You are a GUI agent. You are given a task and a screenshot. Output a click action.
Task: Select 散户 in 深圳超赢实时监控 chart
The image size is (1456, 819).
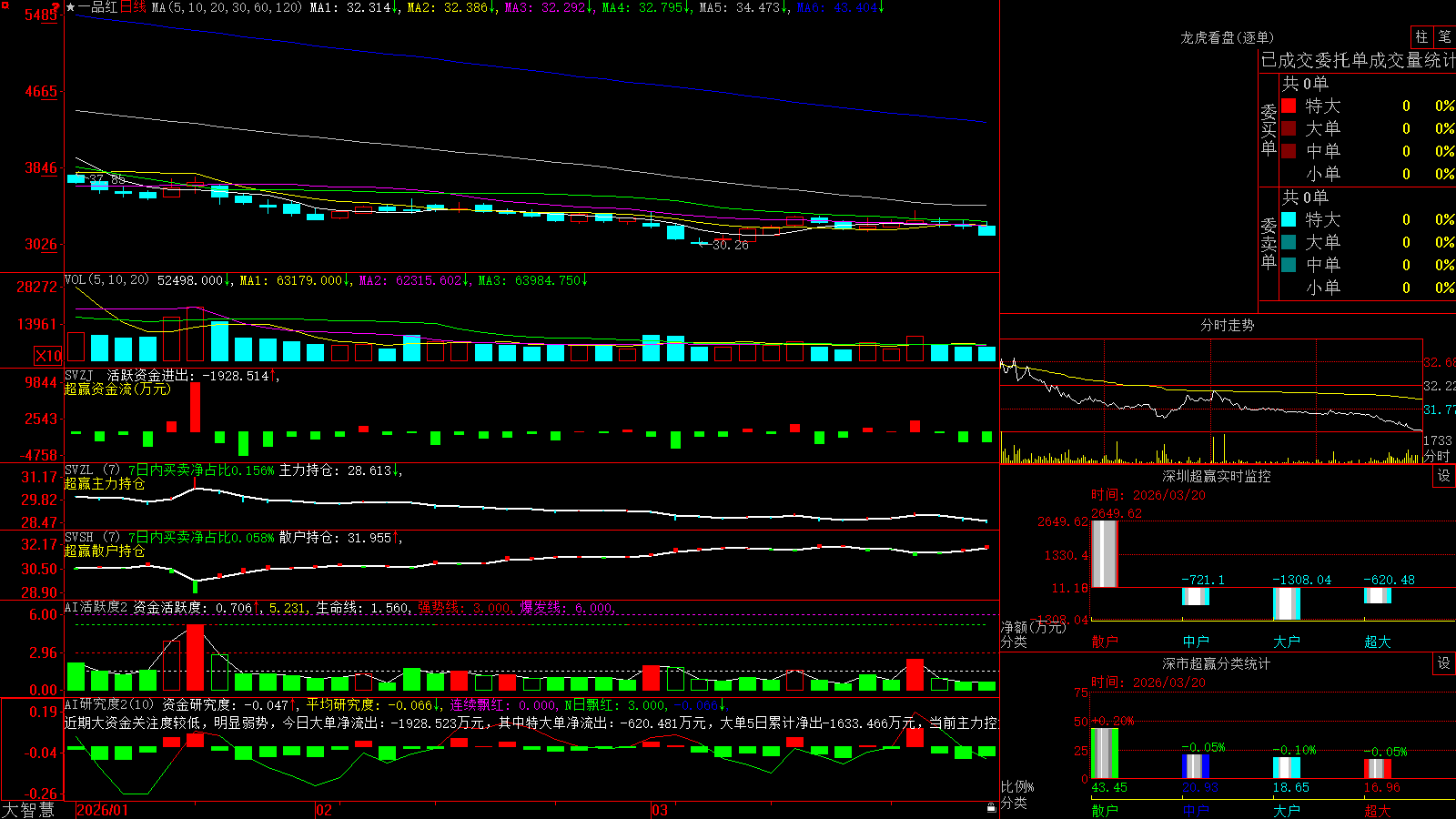1105,642
